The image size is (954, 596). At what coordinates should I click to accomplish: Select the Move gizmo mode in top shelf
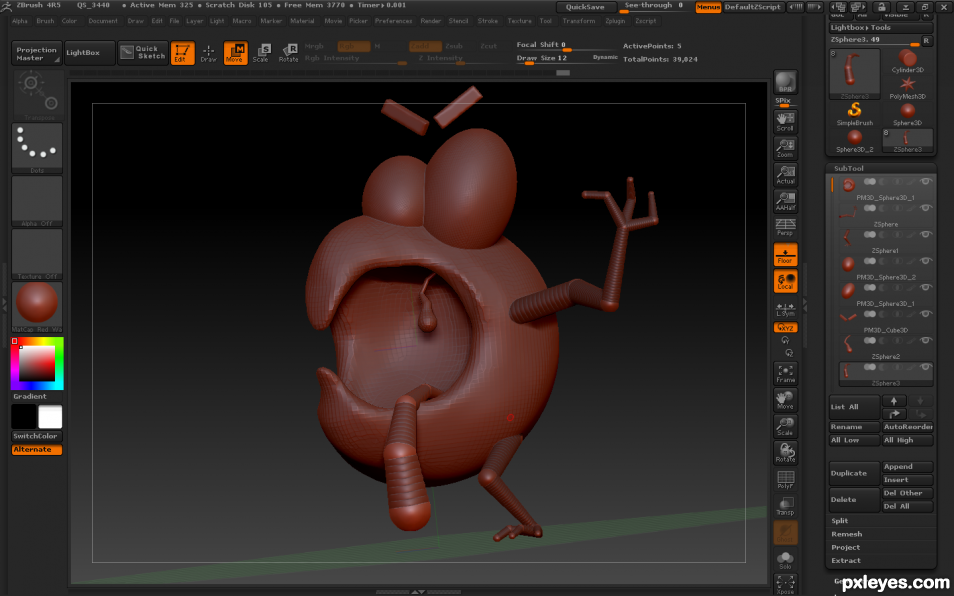click(x=235, y=53)
